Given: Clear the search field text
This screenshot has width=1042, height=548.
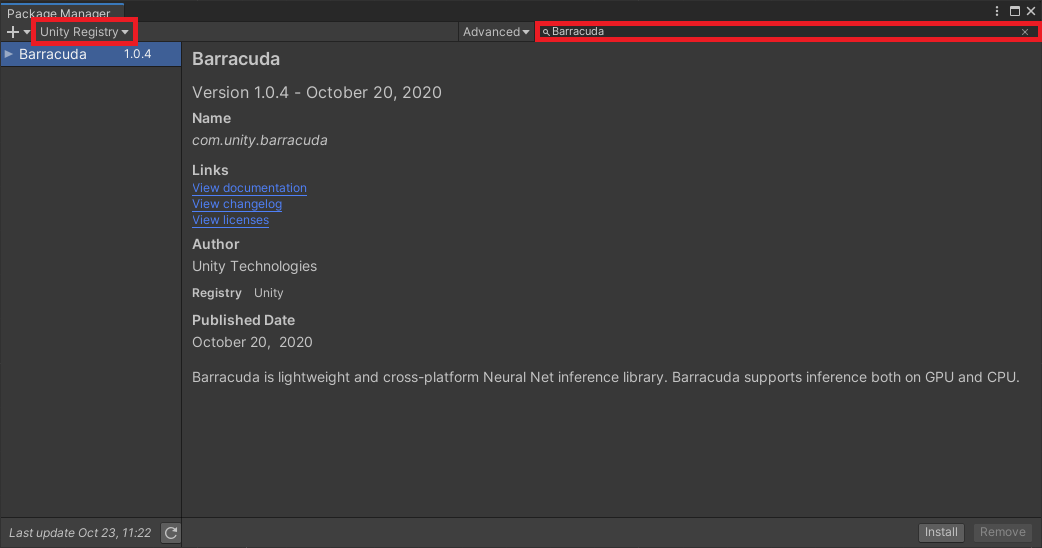Looking at the screenshot, I should coord(1025,32).
